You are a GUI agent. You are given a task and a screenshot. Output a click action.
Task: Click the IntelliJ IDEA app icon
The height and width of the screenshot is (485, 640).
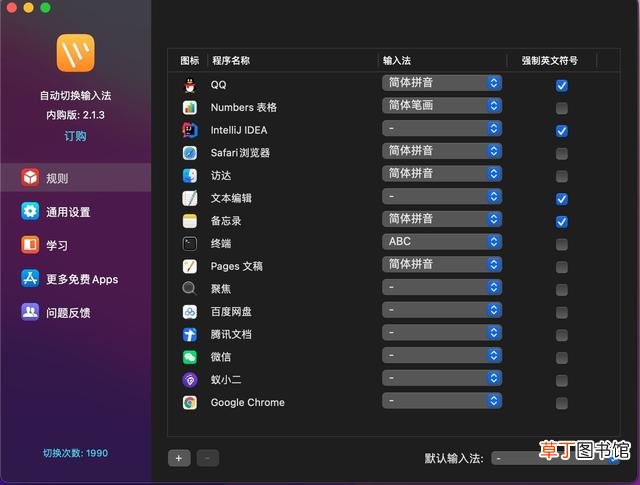click(x=189, y=130)
